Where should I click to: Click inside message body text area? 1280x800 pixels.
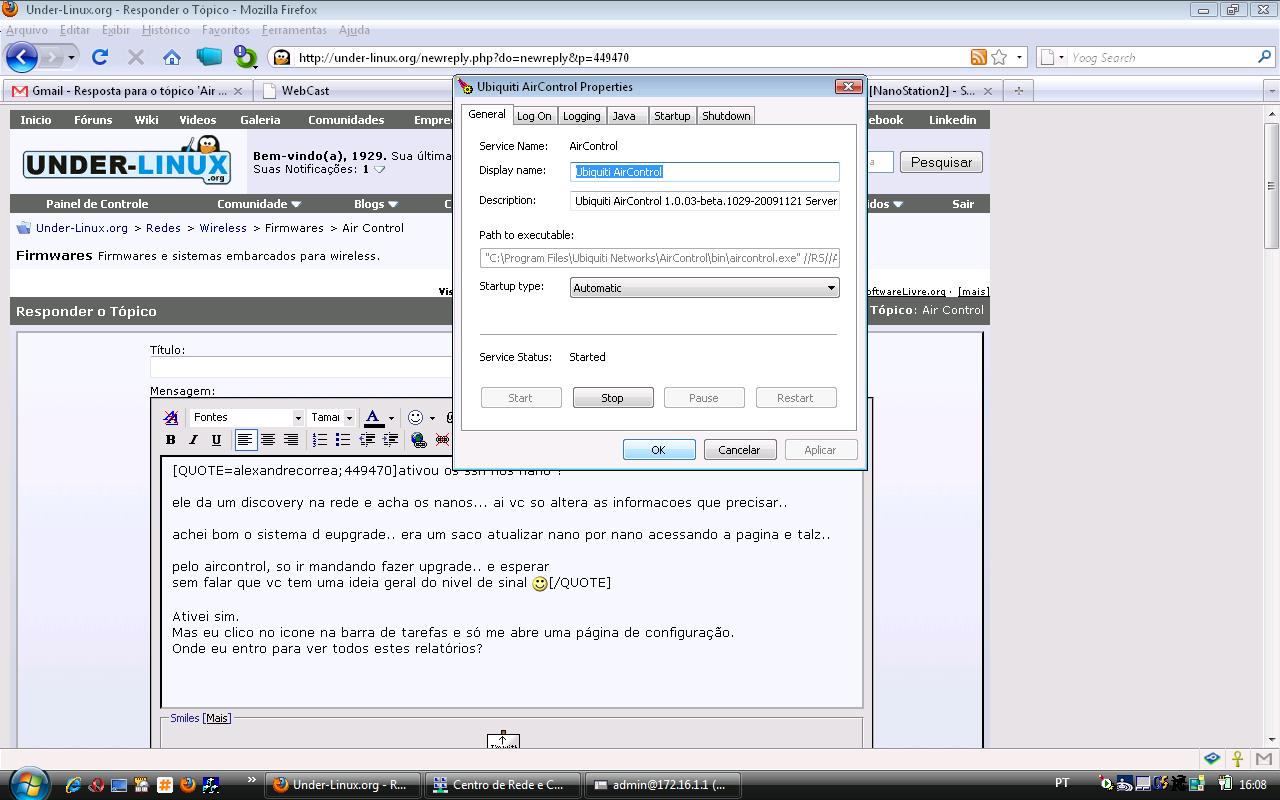512,583
